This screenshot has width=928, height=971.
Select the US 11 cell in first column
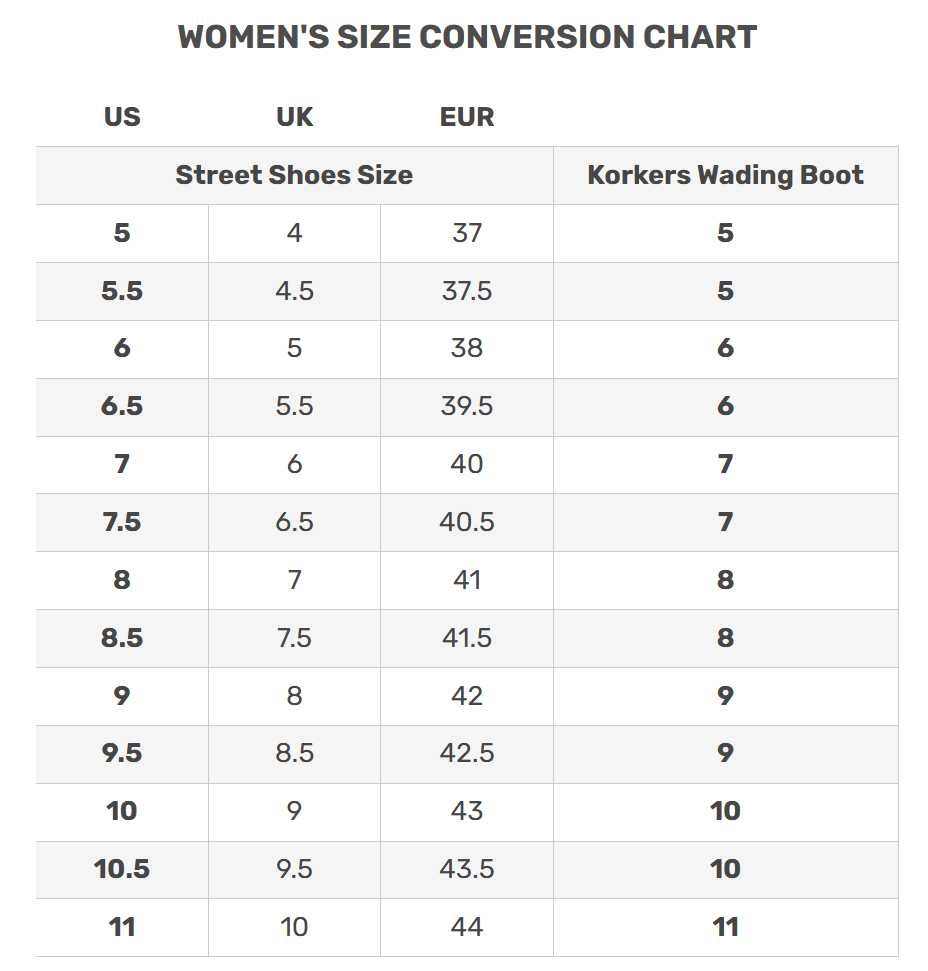tap(122, 927)
